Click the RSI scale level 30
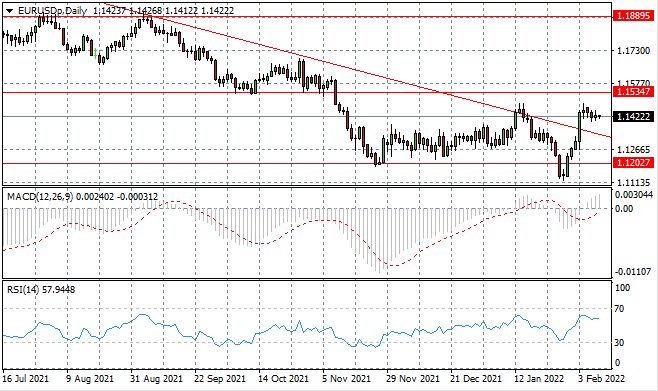658x391 pixels. tap(619, 343)
